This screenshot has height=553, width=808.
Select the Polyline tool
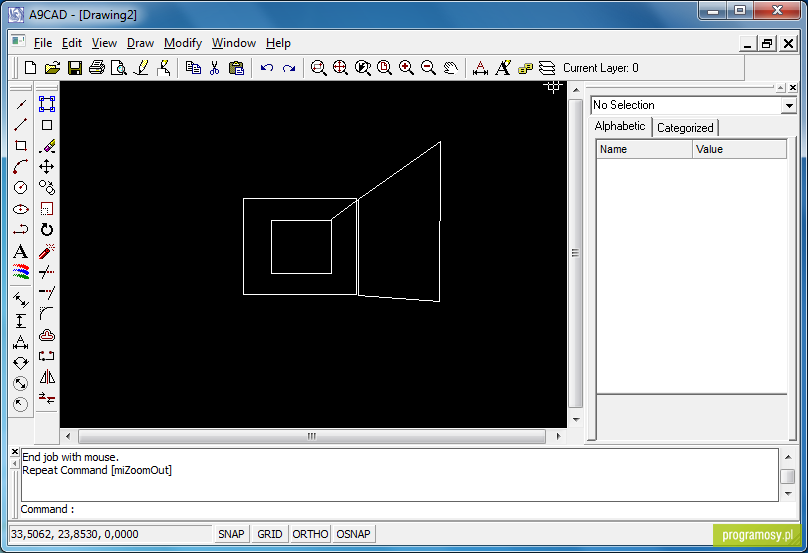pyautogui.click(x=21, y=230)
